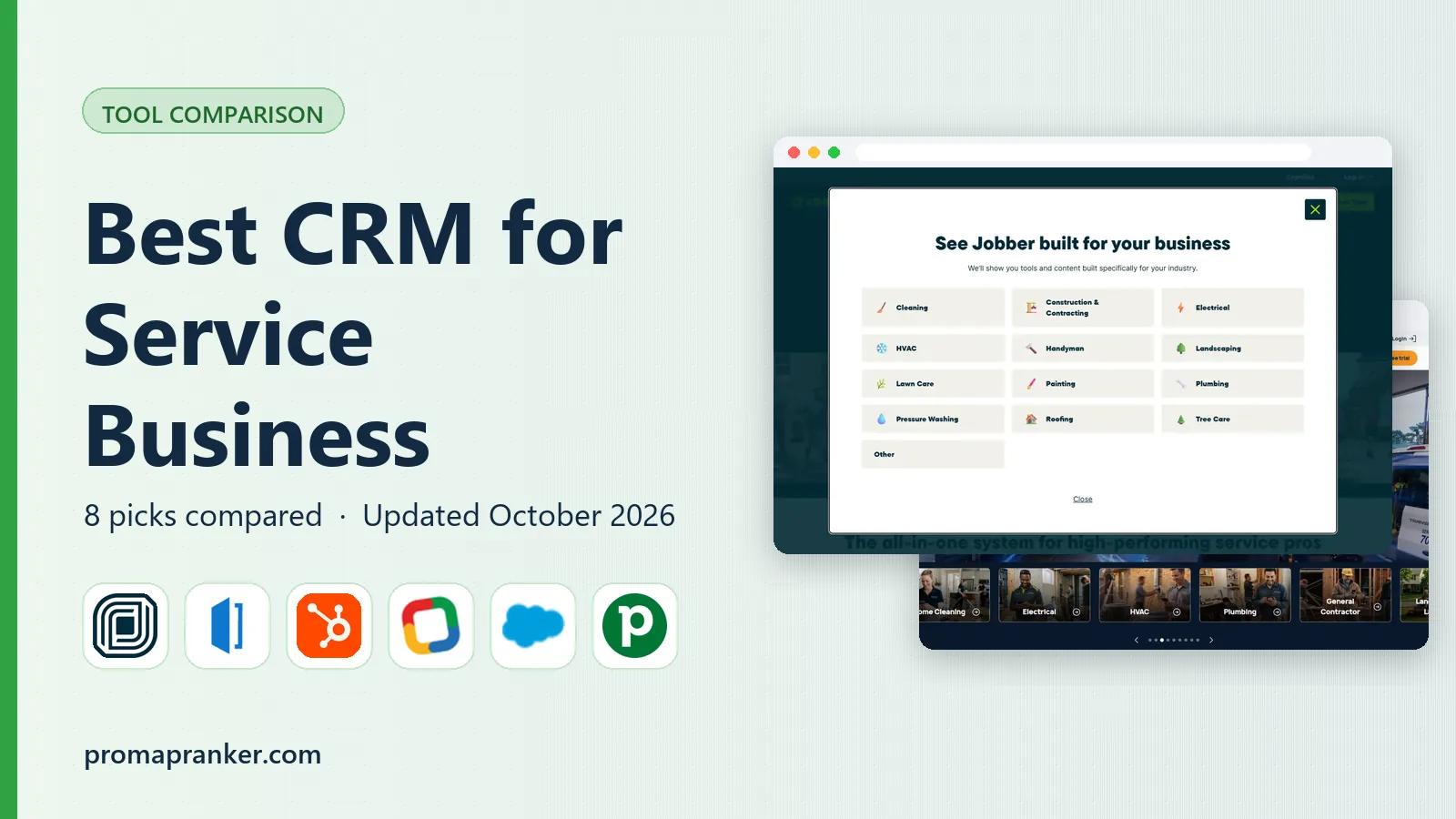Viewport: 1456px width, 819px height.
Task: Choose the Pressure Washing option
Action: pyautogui.click(x=933, y=420)
